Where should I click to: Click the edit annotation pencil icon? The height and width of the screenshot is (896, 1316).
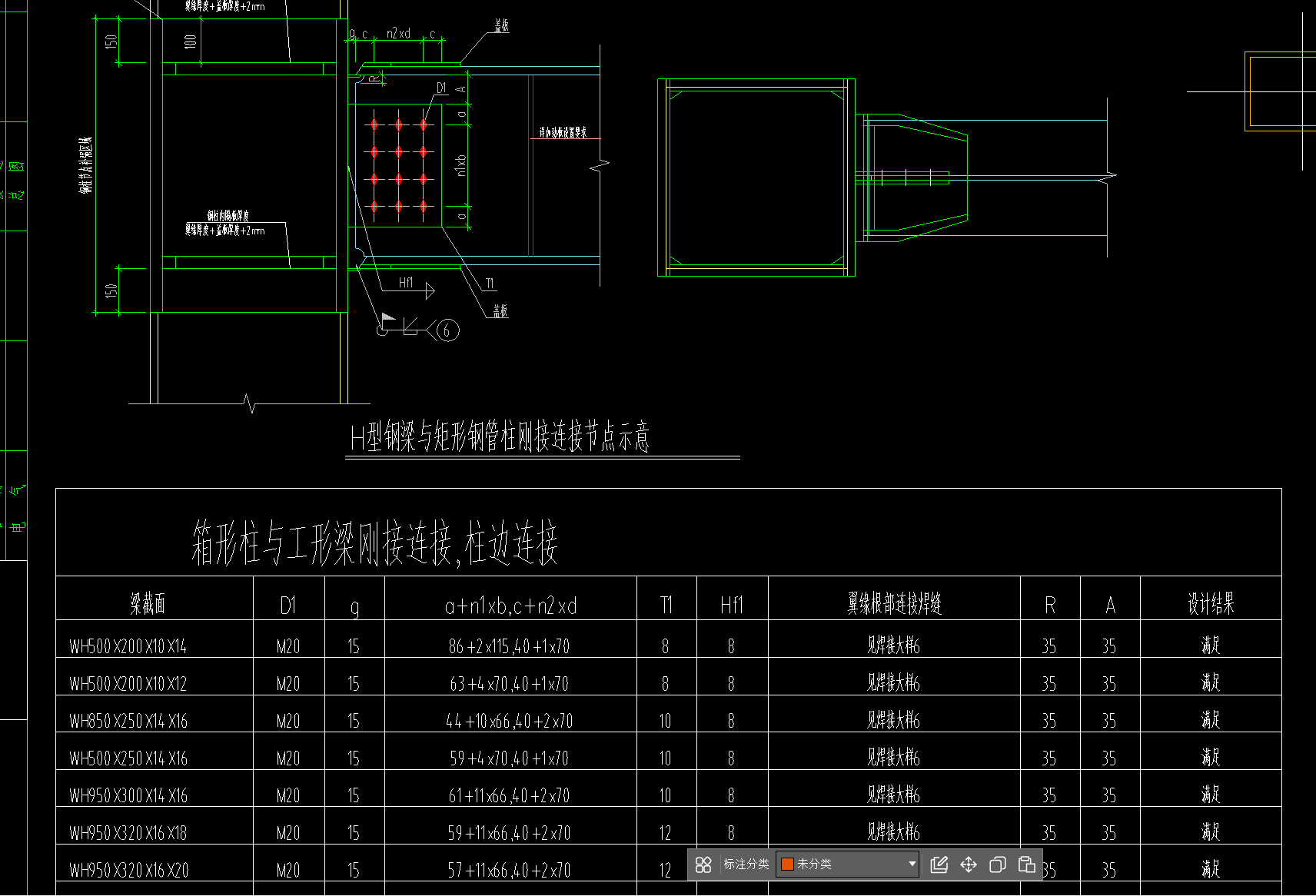(939, 864)
